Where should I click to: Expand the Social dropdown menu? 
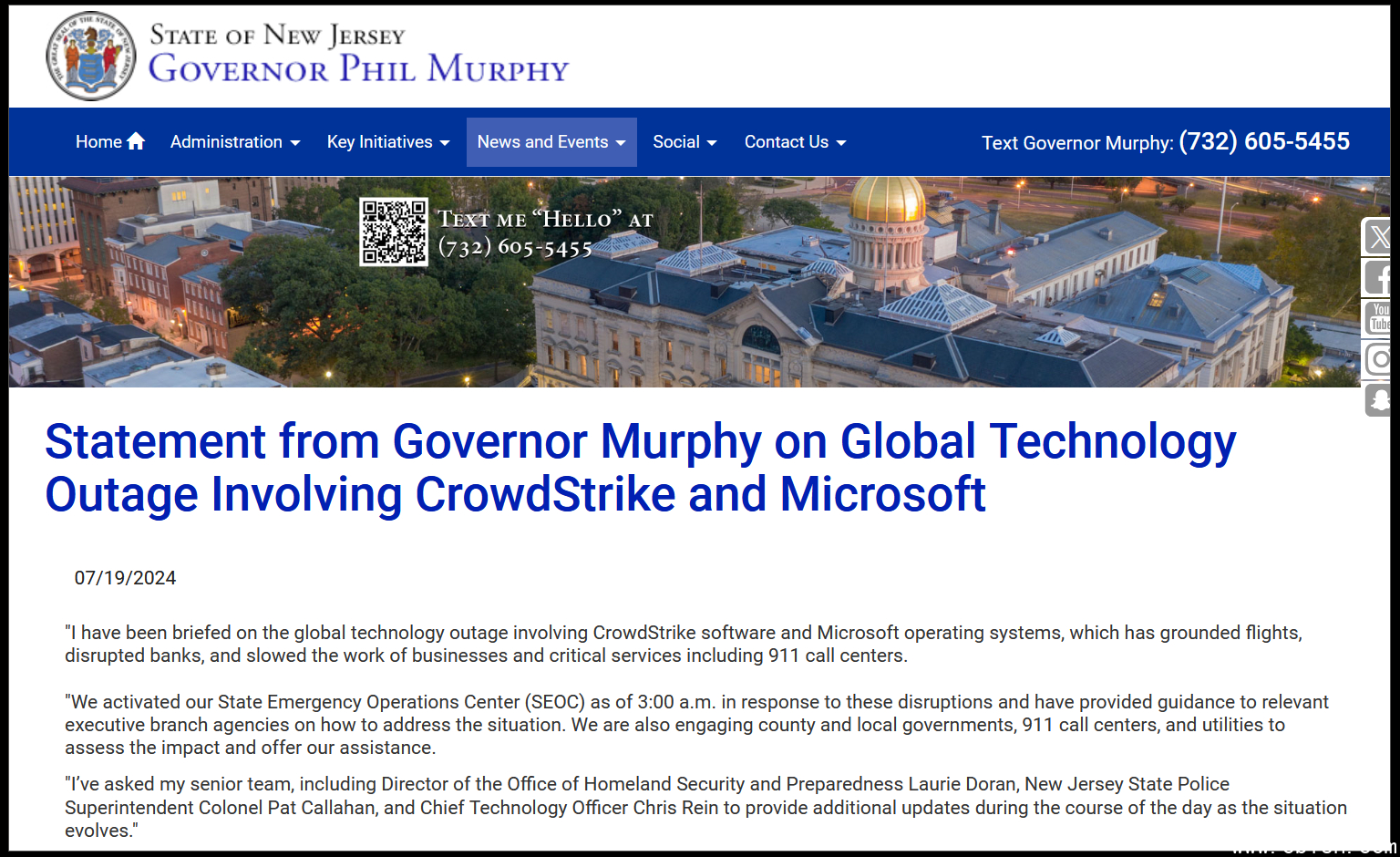[685, 142]
